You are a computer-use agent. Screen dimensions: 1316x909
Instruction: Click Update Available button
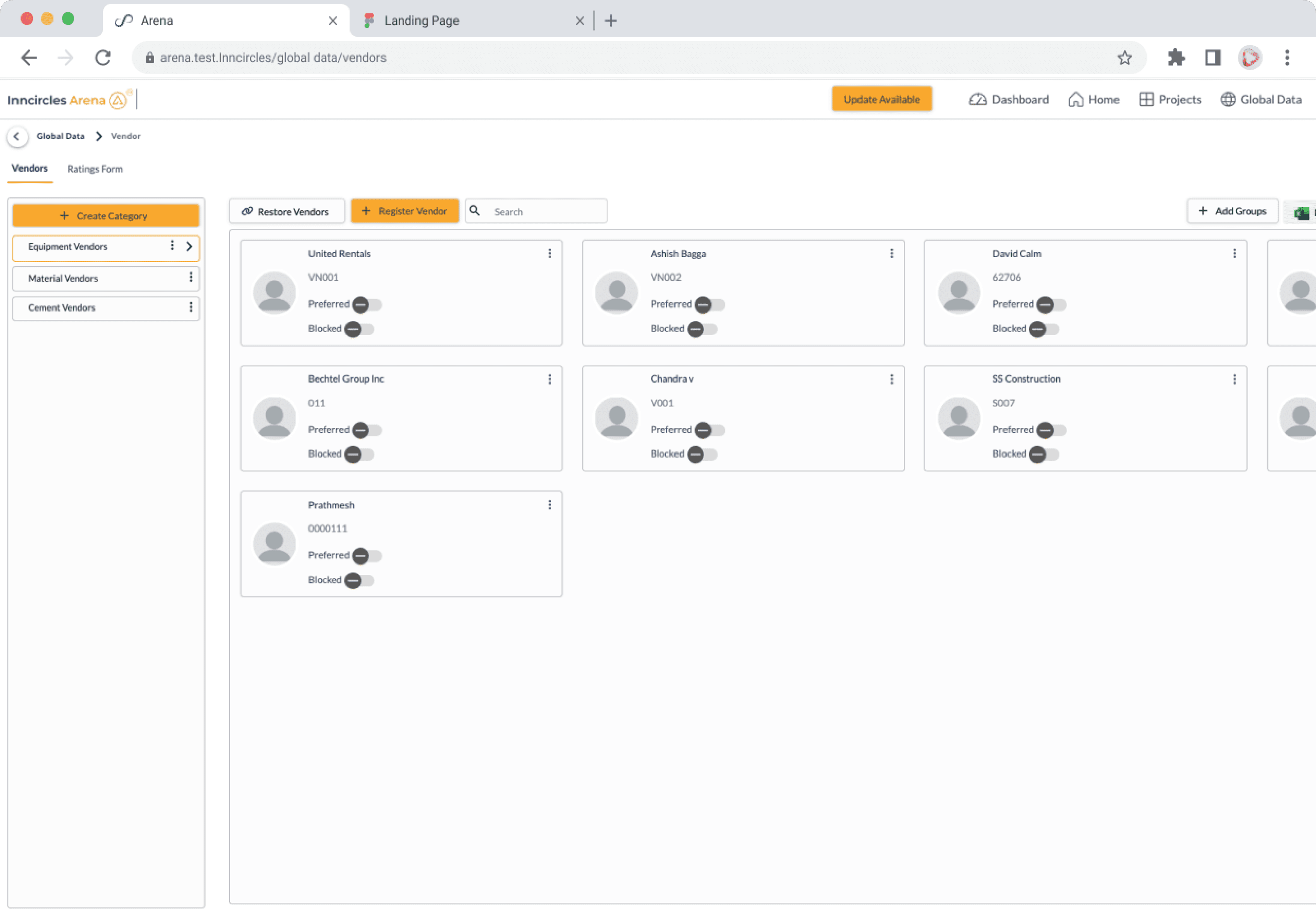click(x=881, y=99)
